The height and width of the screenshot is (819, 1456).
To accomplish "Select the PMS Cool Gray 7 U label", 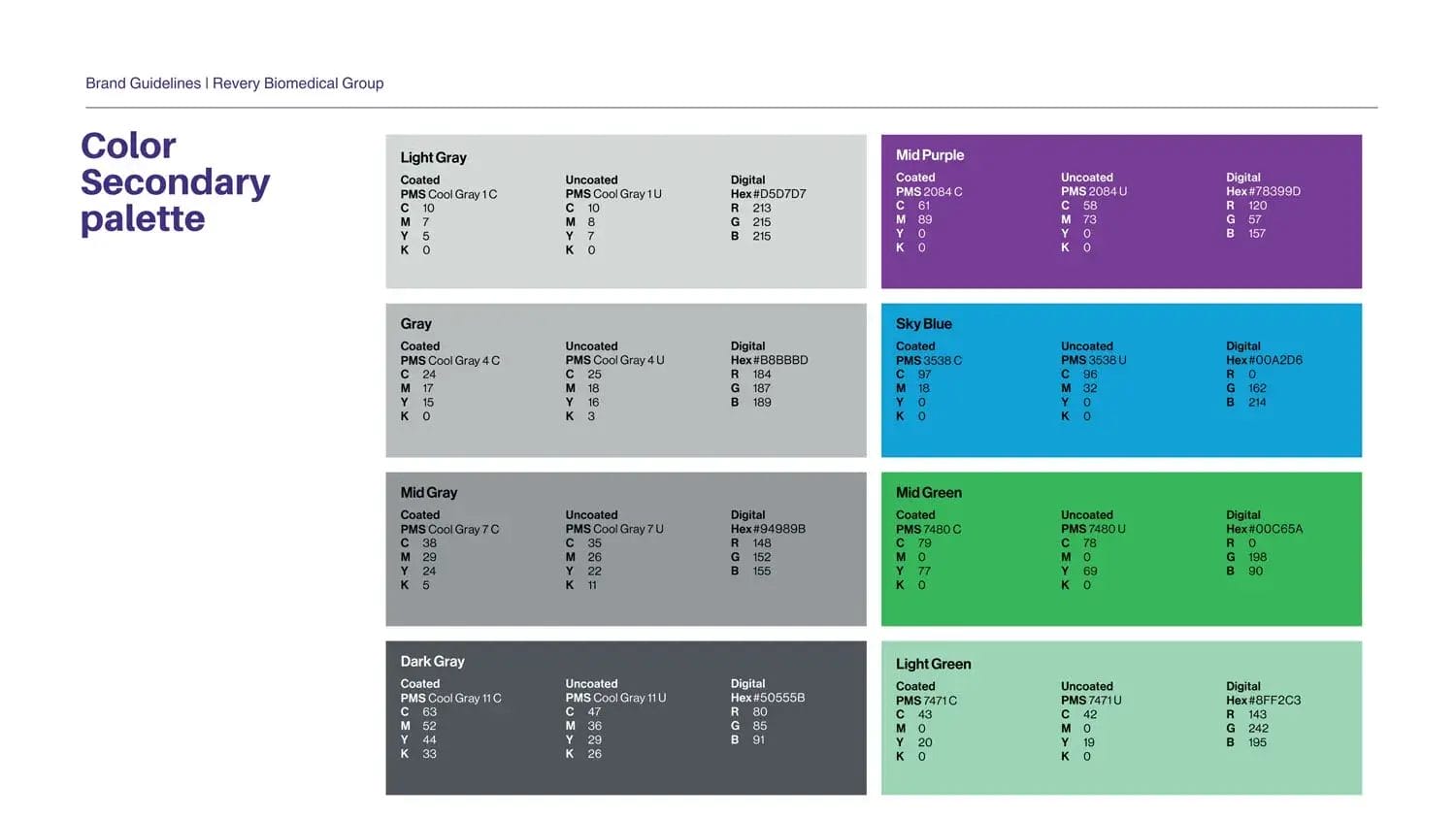I will pos(614,529).
